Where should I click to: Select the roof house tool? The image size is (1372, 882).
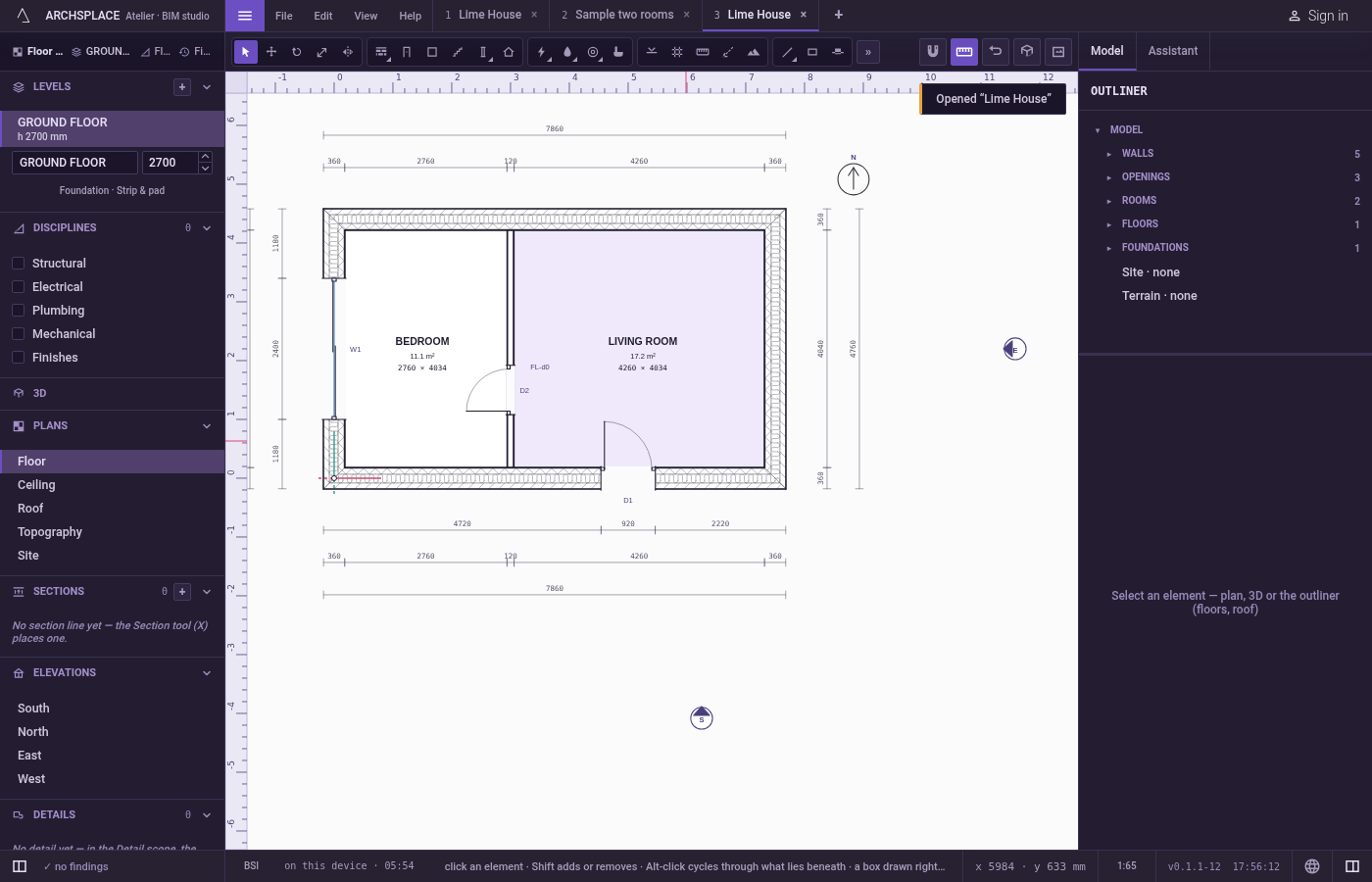click(x=509, y=52)
